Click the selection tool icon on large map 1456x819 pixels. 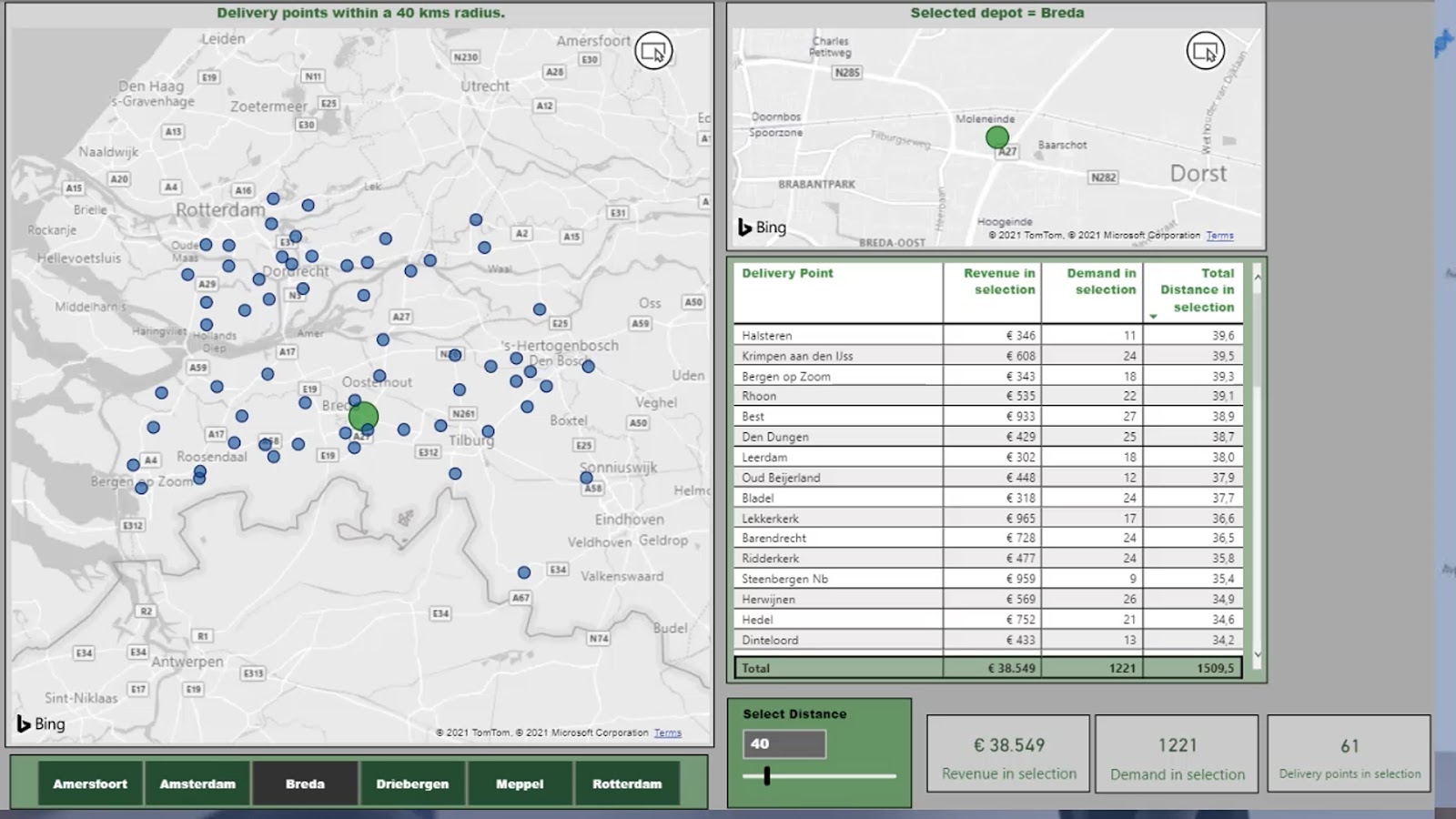click(x=653, y=51)
